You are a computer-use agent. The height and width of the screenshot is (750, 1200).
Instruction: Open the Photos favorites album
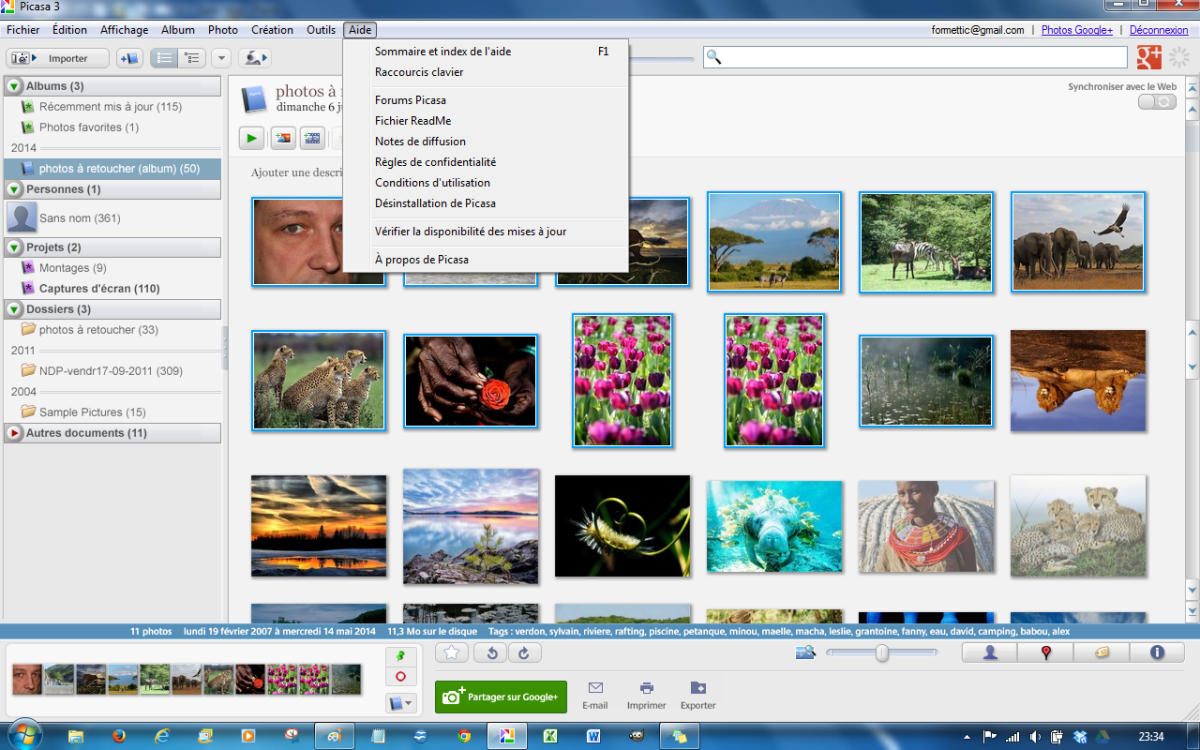[x=88, y=128]
